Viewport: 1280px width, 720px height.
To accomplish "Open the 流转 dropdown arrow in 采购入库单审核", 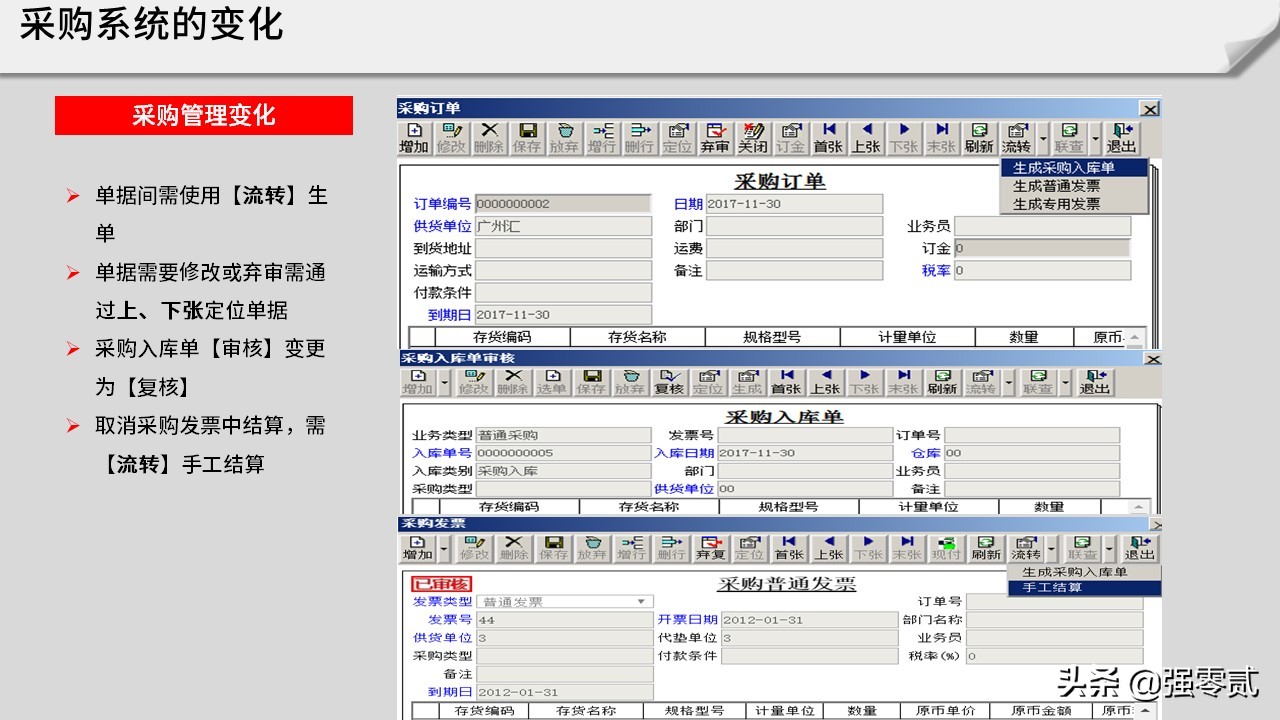I will coord(1009,382).
